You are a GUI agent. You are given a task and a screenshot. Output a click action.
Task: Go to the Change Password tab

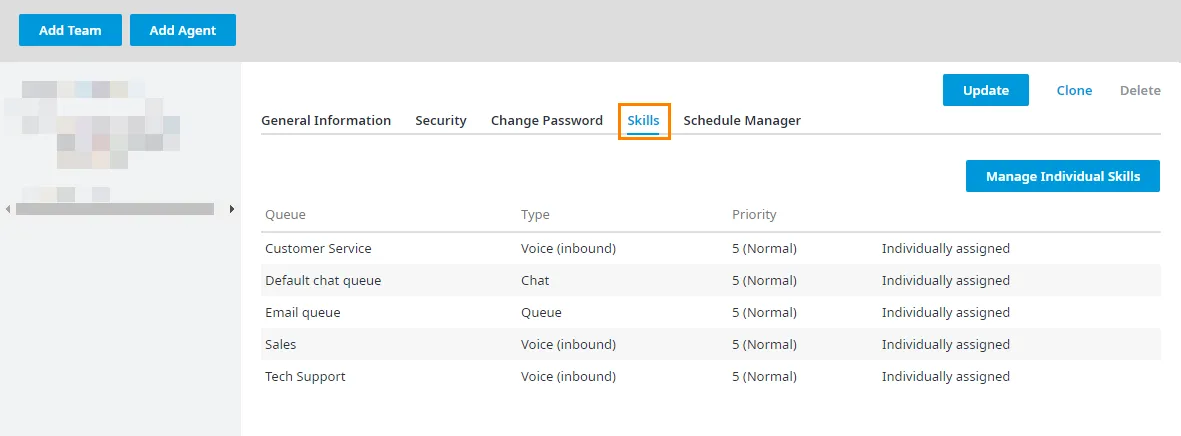(x=547, y=120)
